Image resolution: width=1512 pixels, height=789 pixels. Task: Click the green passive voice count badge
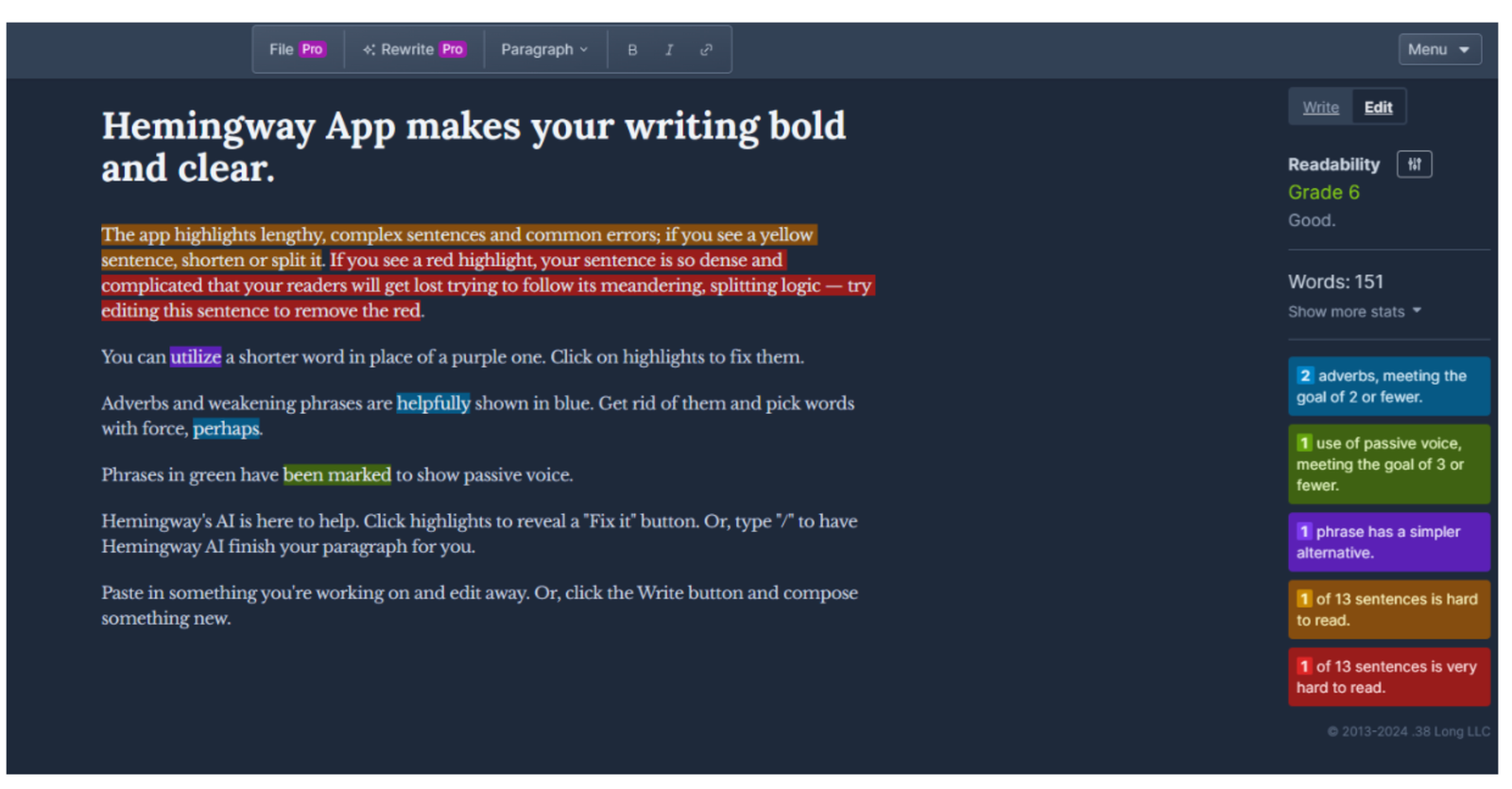(x=1304, y=443)
